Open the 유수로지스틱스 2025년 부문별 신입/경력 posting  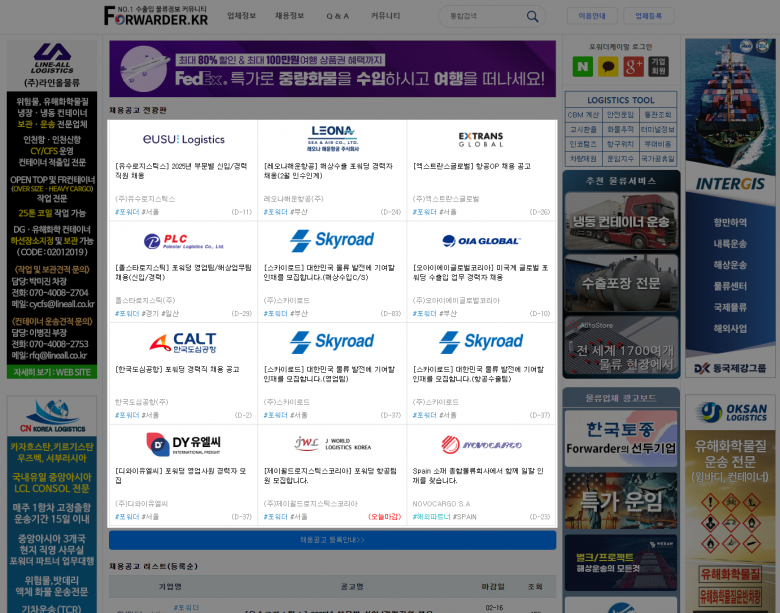pyautogui.click(x=181, y=171)
